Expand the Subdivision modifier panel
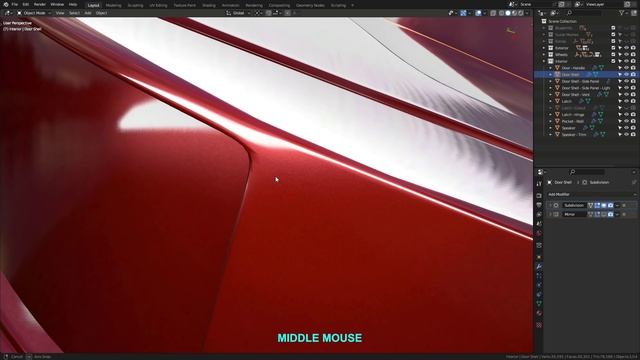 [550, 205]
